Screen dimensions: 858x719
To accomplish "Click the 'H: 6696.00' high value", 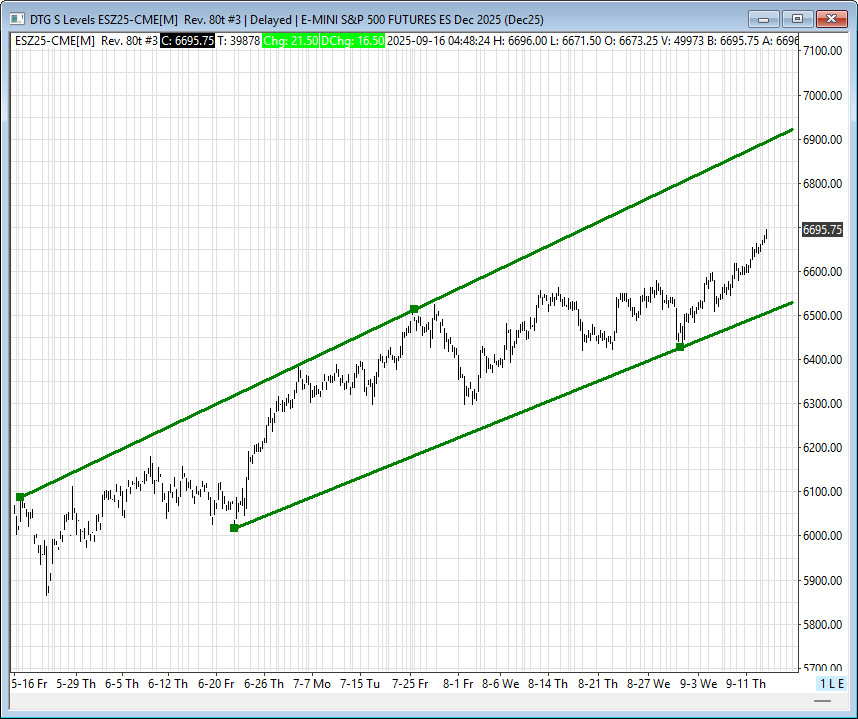I will pos(520,41).
